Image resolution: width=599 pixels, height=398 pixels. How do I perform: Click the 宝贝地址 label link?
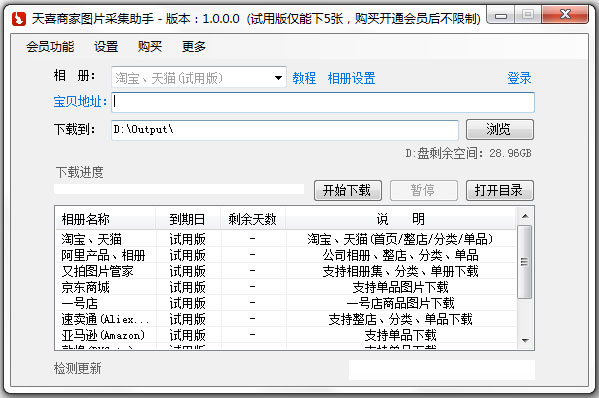[x=80, y=101]
